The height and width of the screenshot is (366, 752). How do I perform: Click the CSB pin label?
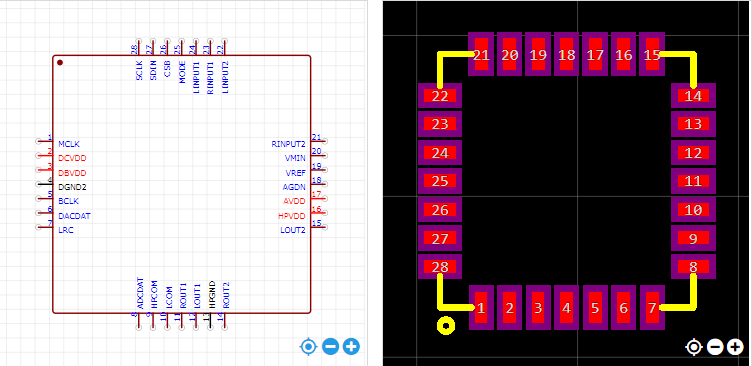coord(167,69)
